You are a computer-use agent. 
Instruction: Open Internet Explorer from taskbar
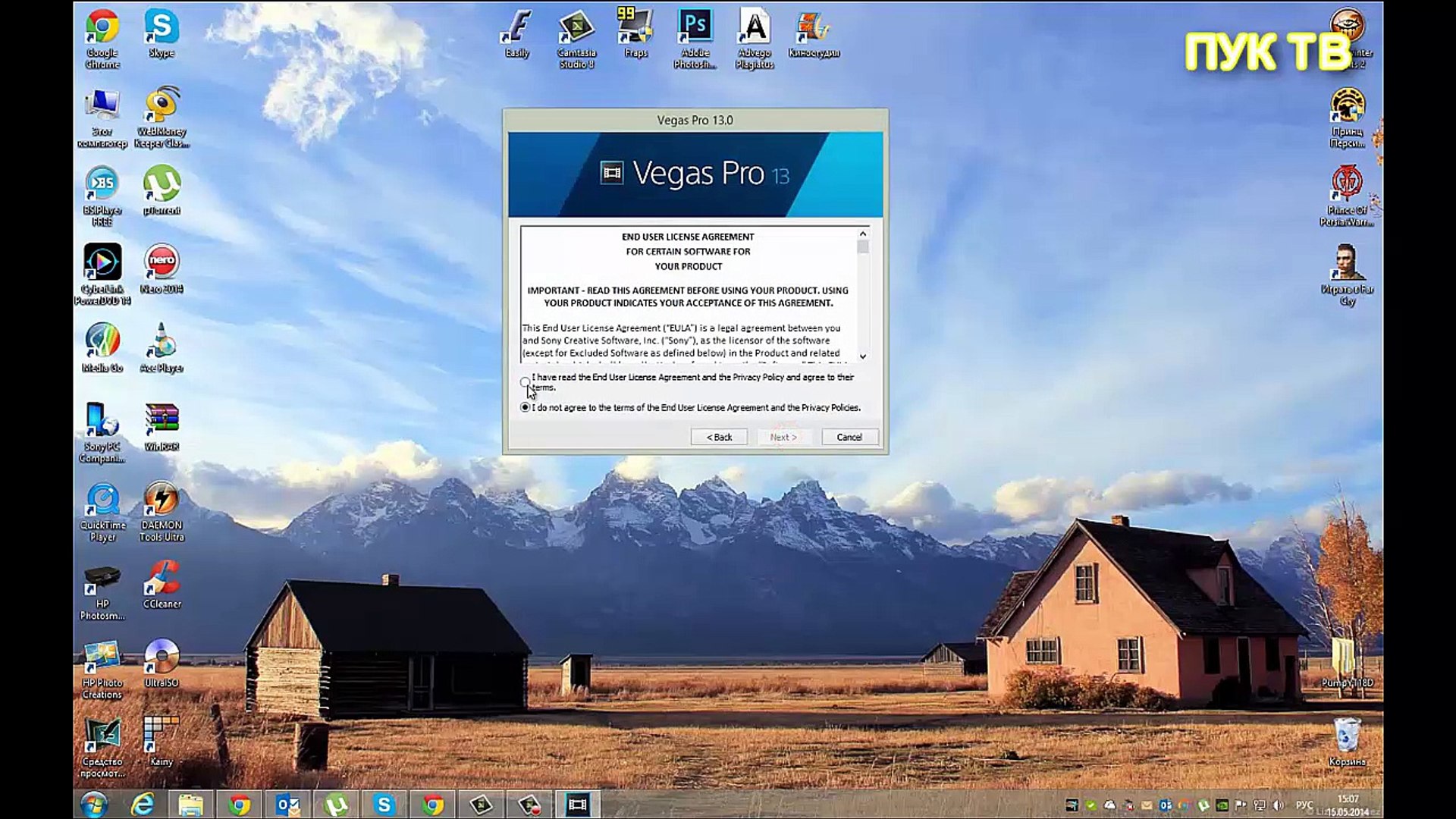click(142, 805)
